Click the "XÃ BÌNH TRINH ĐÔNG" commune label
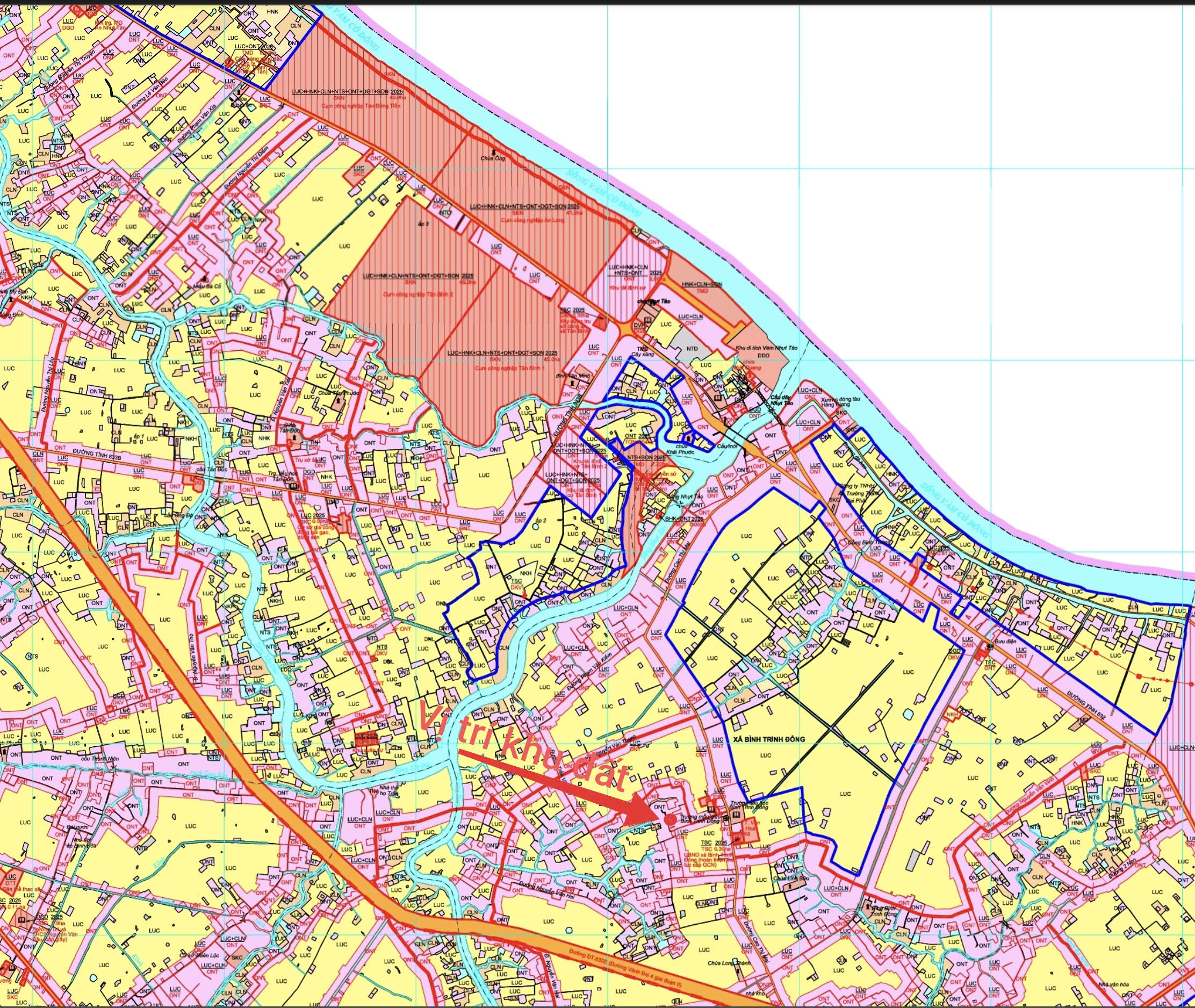Screen dimensions: 1195x1008 (769, 739)
